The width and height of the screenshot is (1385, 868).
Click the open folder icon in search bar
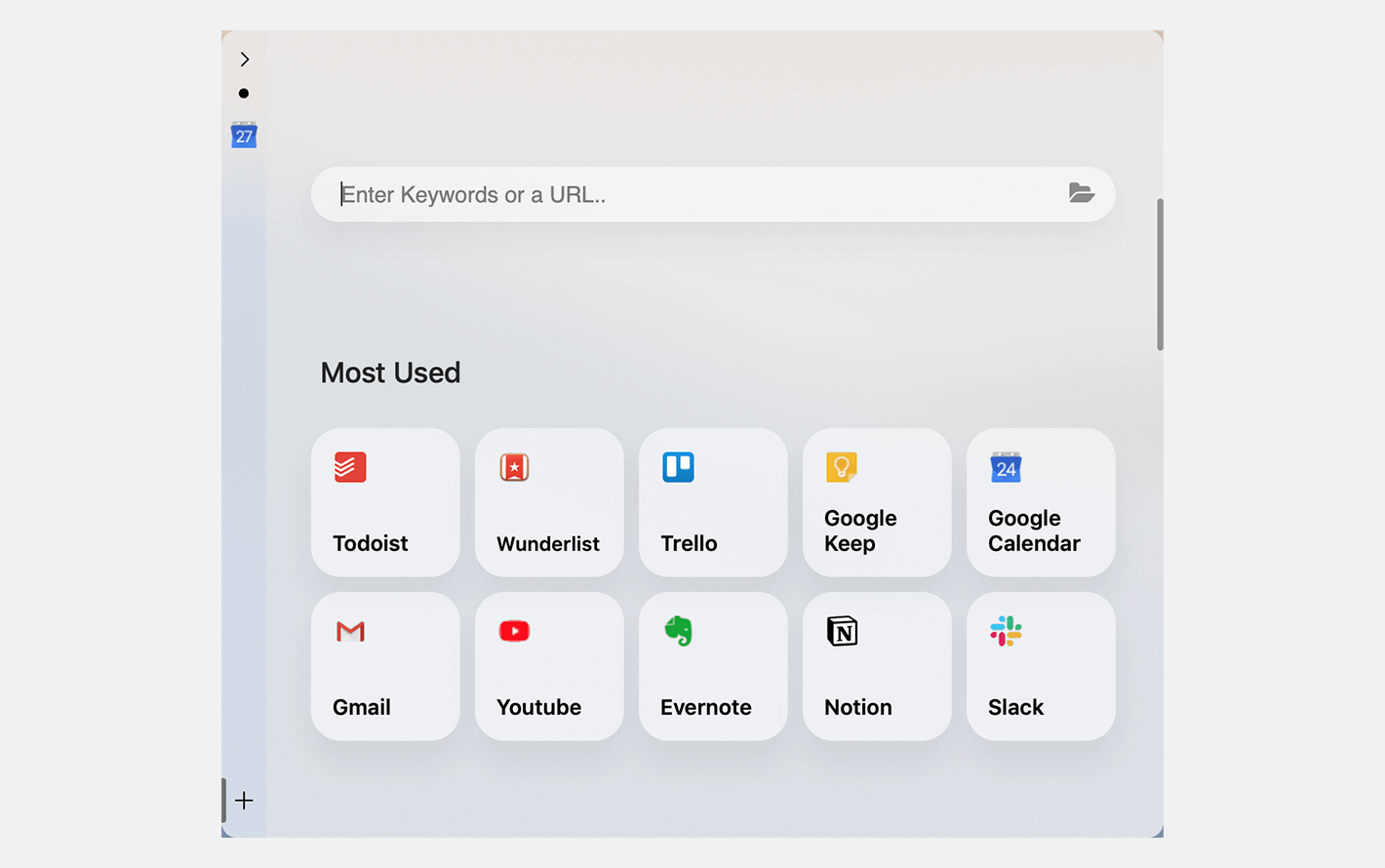(x=1081, y=193)
